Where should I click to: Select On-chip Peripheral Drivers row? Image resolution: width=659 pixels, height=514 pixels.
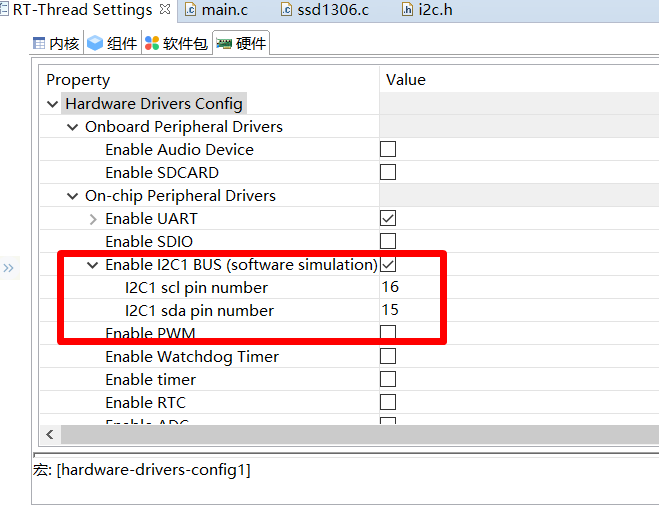pyautogui.click(x=180, y=196)
